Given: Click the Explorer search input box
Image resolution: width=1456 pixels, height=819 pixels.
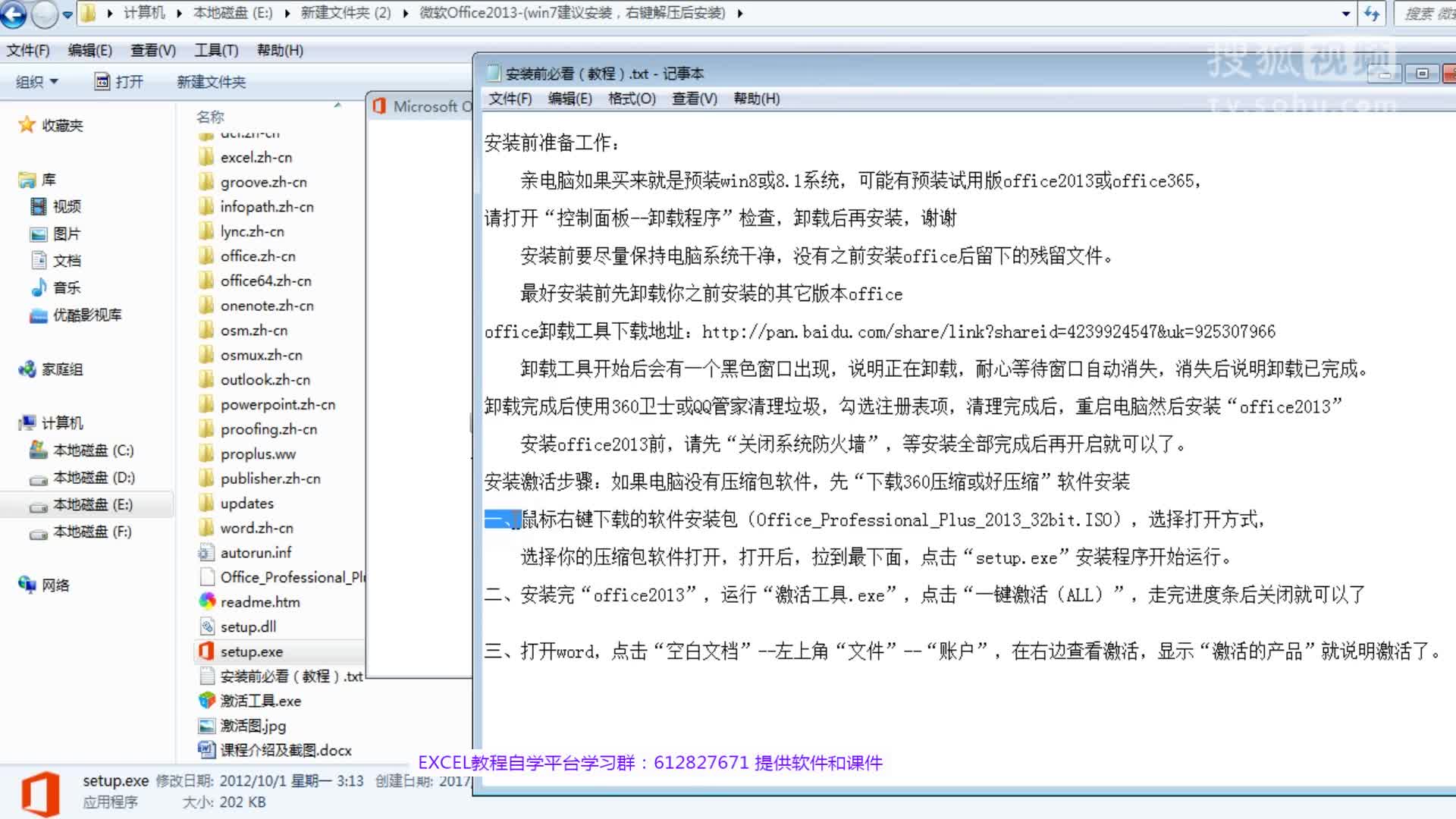Looking at the screenshot, I should (x=1426, y=14).
